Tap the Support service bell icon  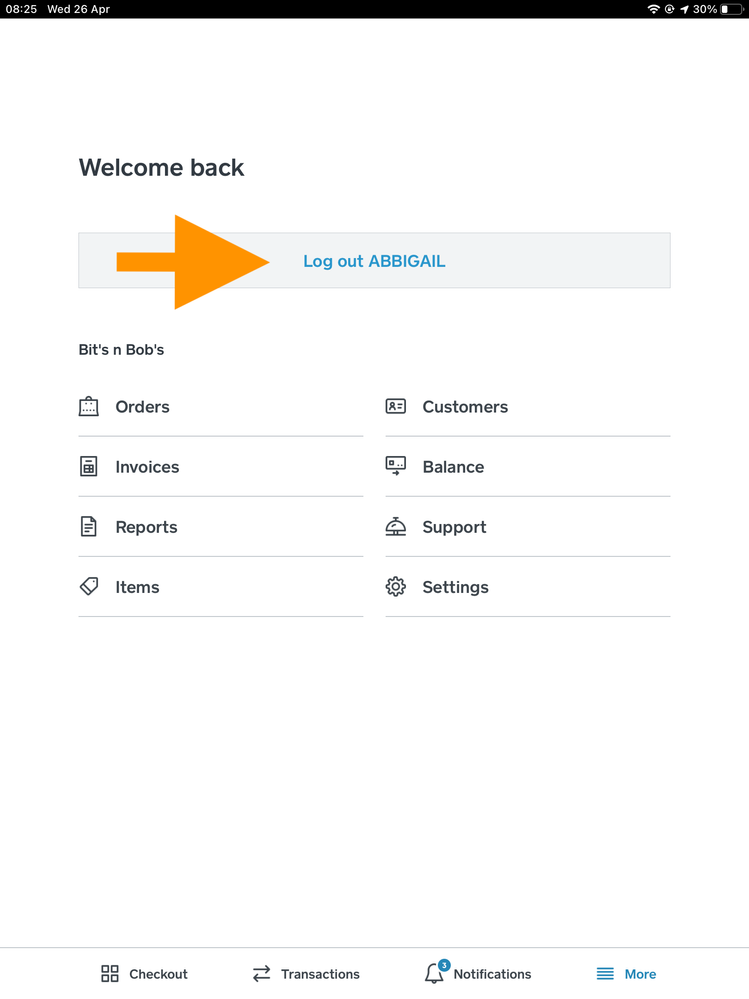coord(396,527)
